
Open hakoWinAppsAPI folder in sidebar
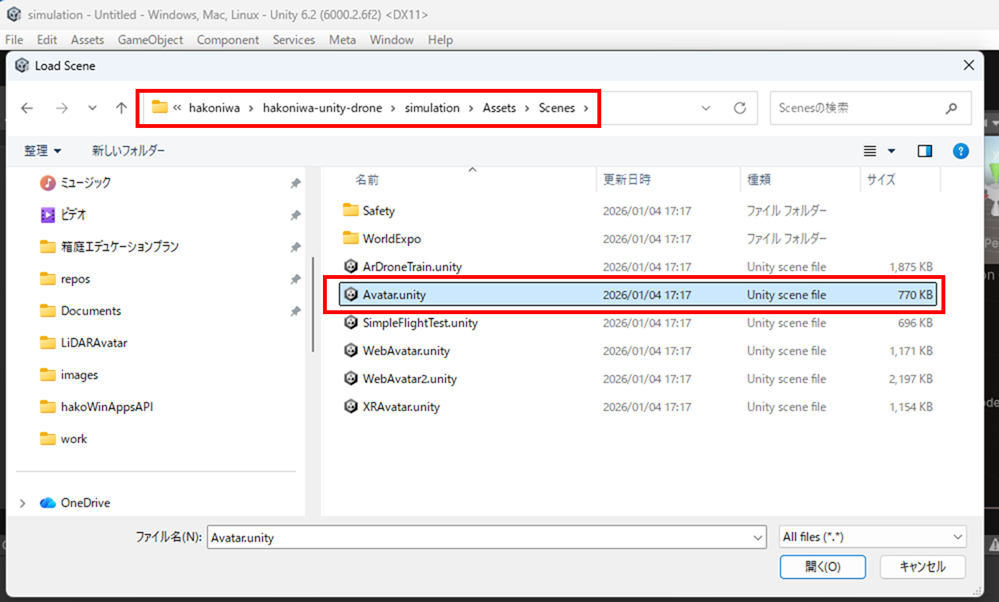click(106, 406)
